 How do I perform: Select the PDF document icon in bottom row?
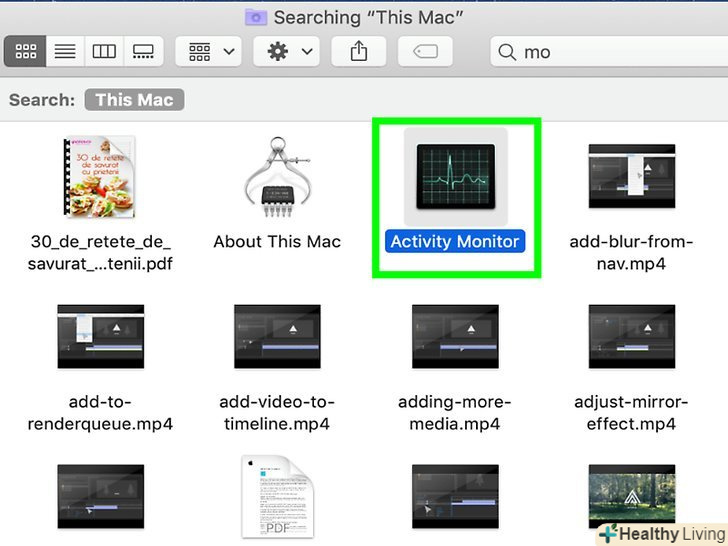(277, 497)
